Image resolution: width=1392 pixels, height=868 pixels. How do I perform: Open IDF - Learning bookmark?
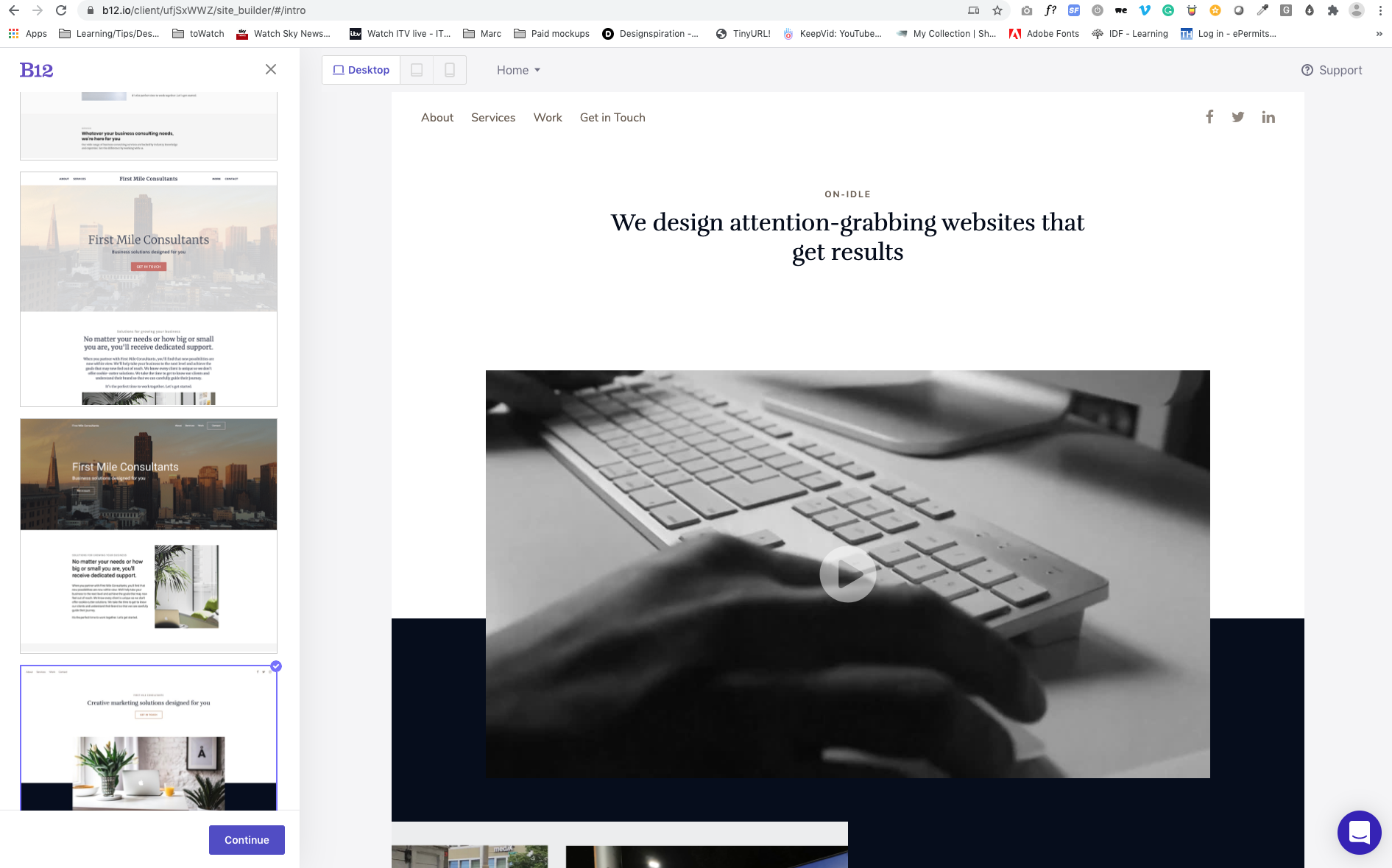point(1130,34)
